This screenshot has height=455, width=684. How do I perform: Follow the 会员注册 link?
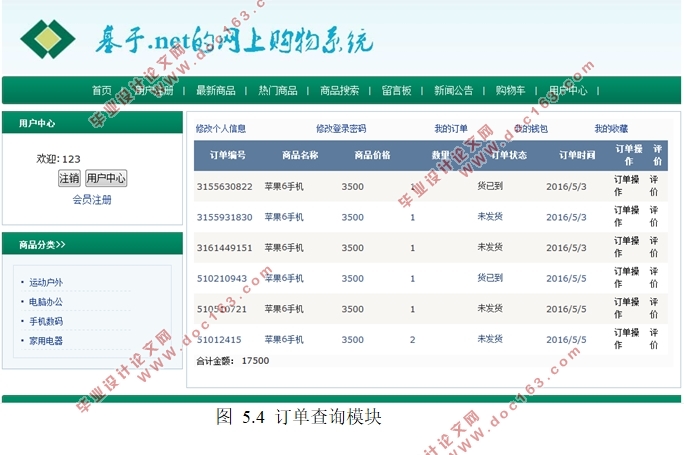click(92, 199)
